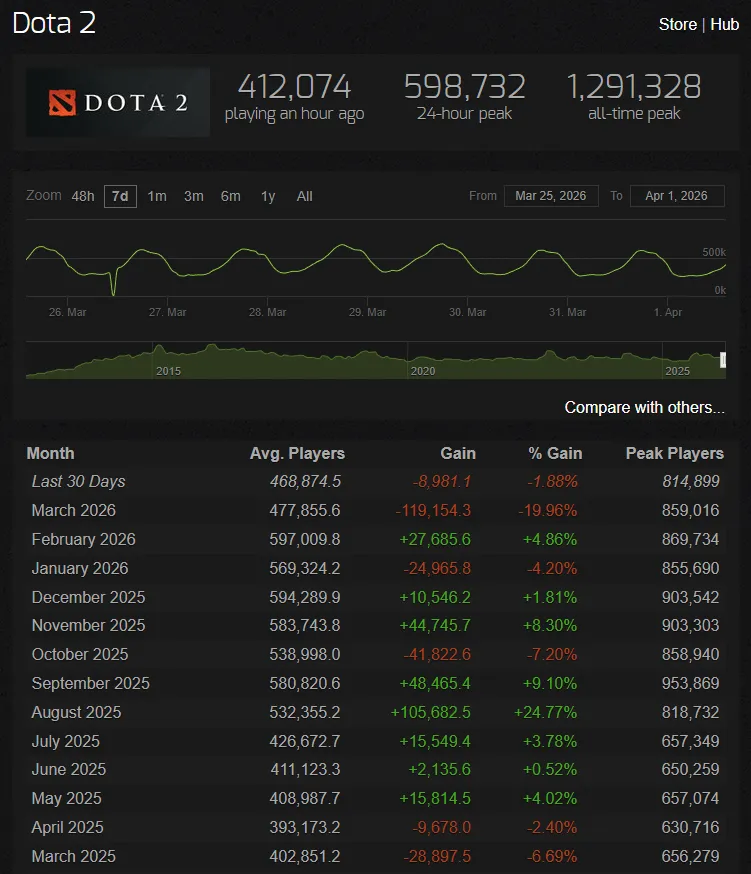Set chart zoom to 6m
Viewport: 751px width, 874px height.
pyautogui.click(x=230, y=196)
